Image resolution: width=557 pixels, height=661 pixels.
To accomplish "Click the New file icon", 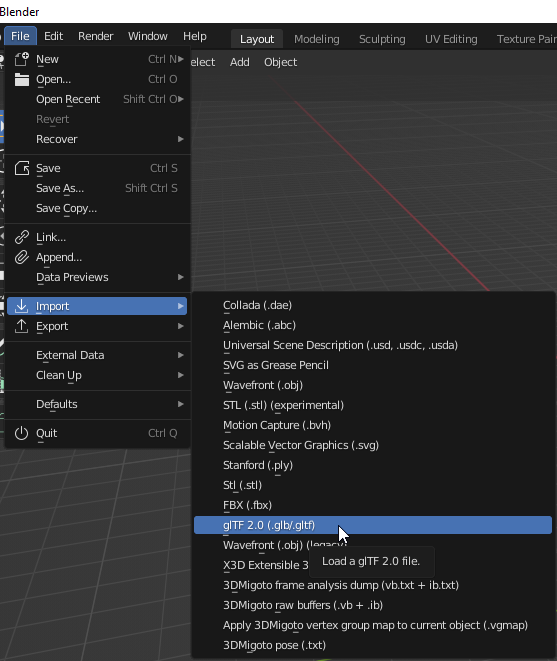I will click(x=22, y=59).
